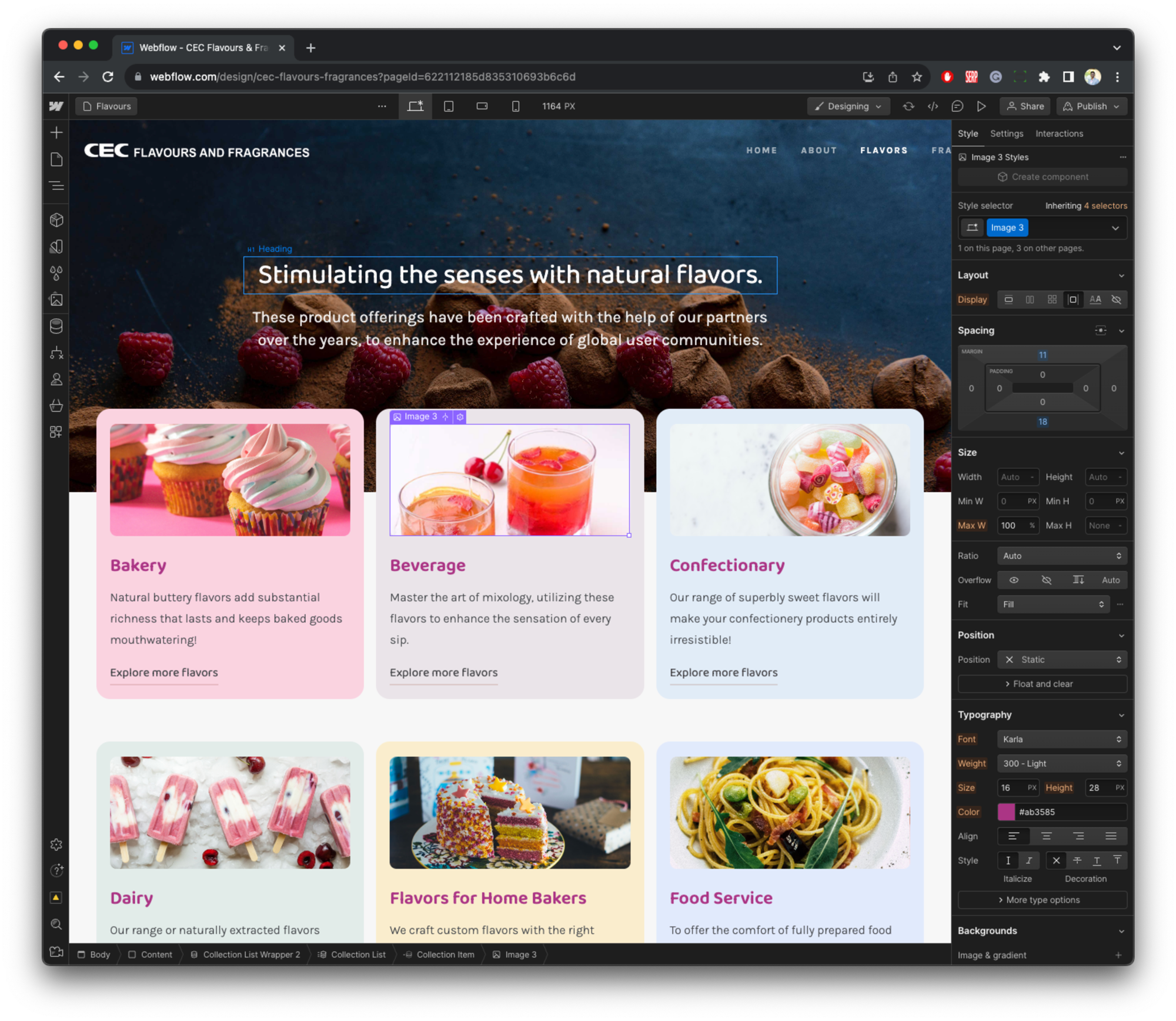Switch to tablet breakpoint
Viewport: 1176px width, 1021px height.
(x=449, y=106)
